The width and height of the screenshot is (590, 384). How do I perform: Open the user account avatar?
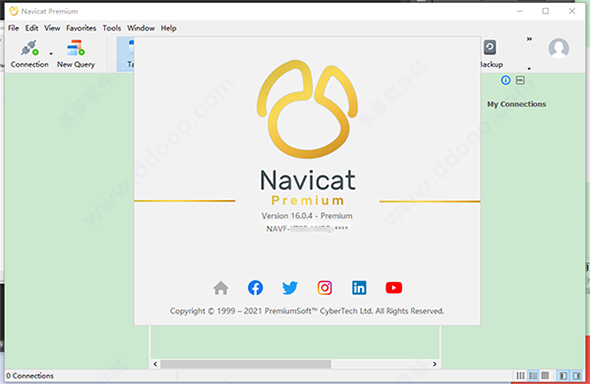(558, 48)
